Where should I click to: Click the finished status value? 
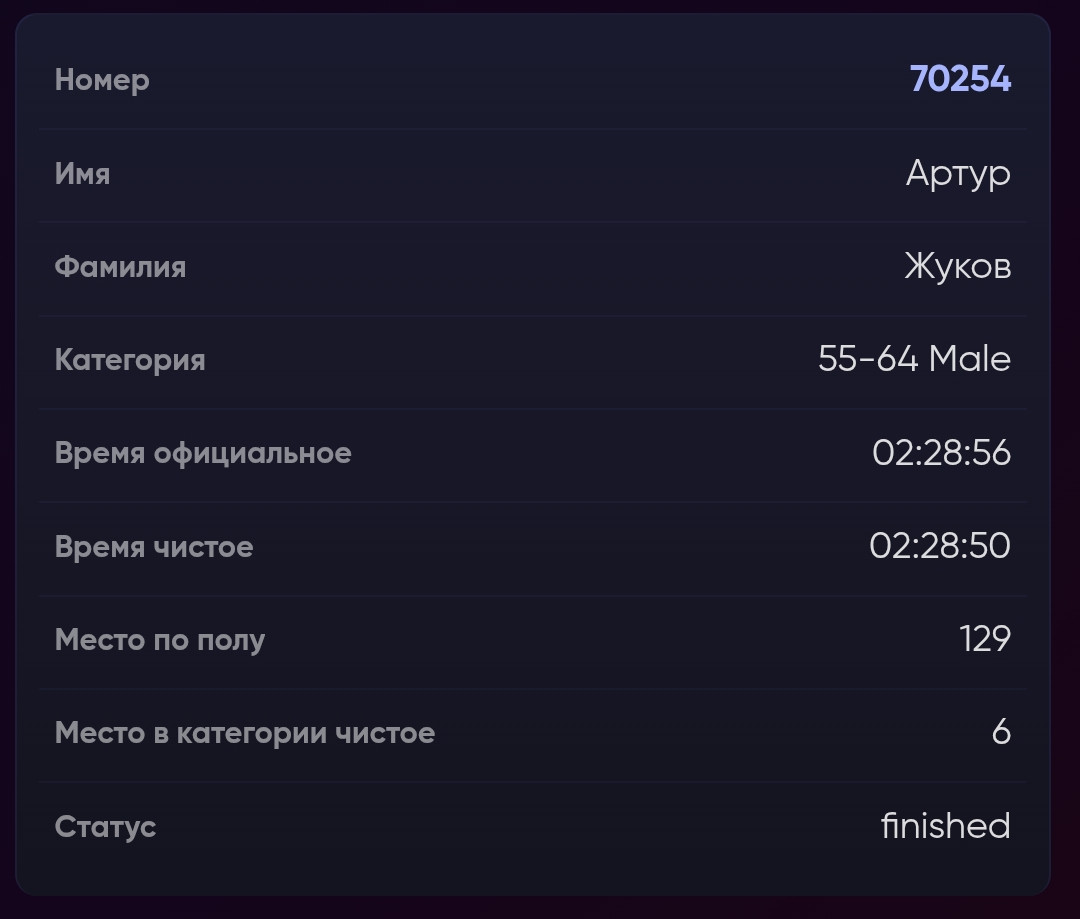946,825
